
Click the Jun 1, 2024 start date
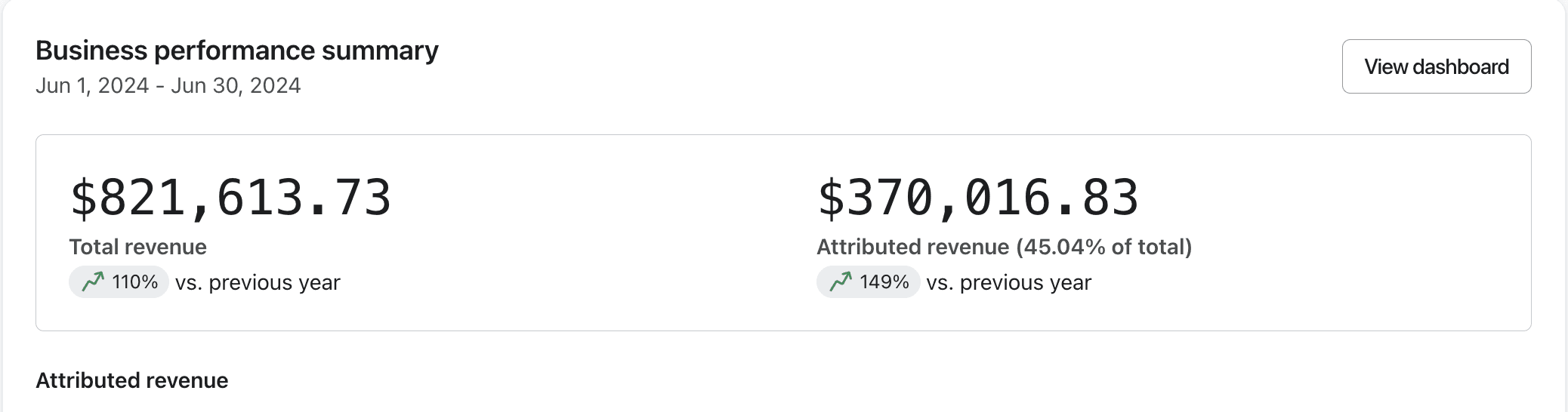click(91, 85)
